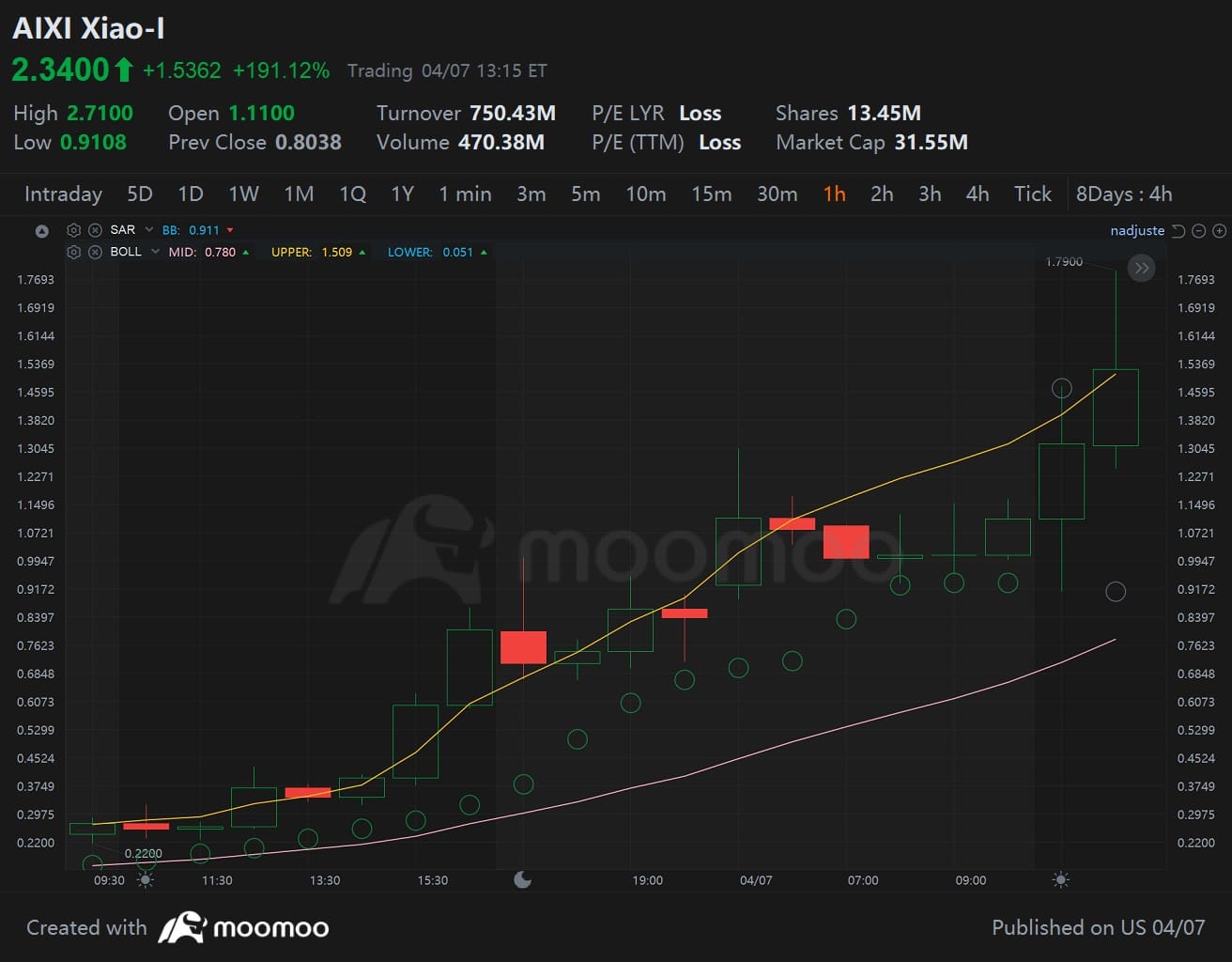Click the first sun session marker near 09:30

click(146, 880)
